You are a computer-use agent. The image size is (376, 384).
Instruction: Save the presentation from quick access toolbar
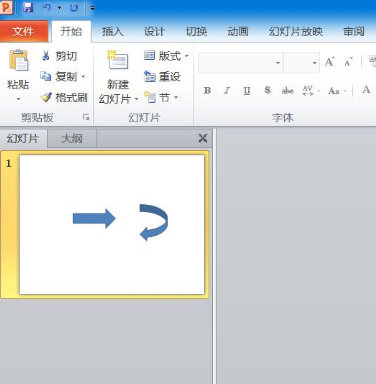click(28, 7)
